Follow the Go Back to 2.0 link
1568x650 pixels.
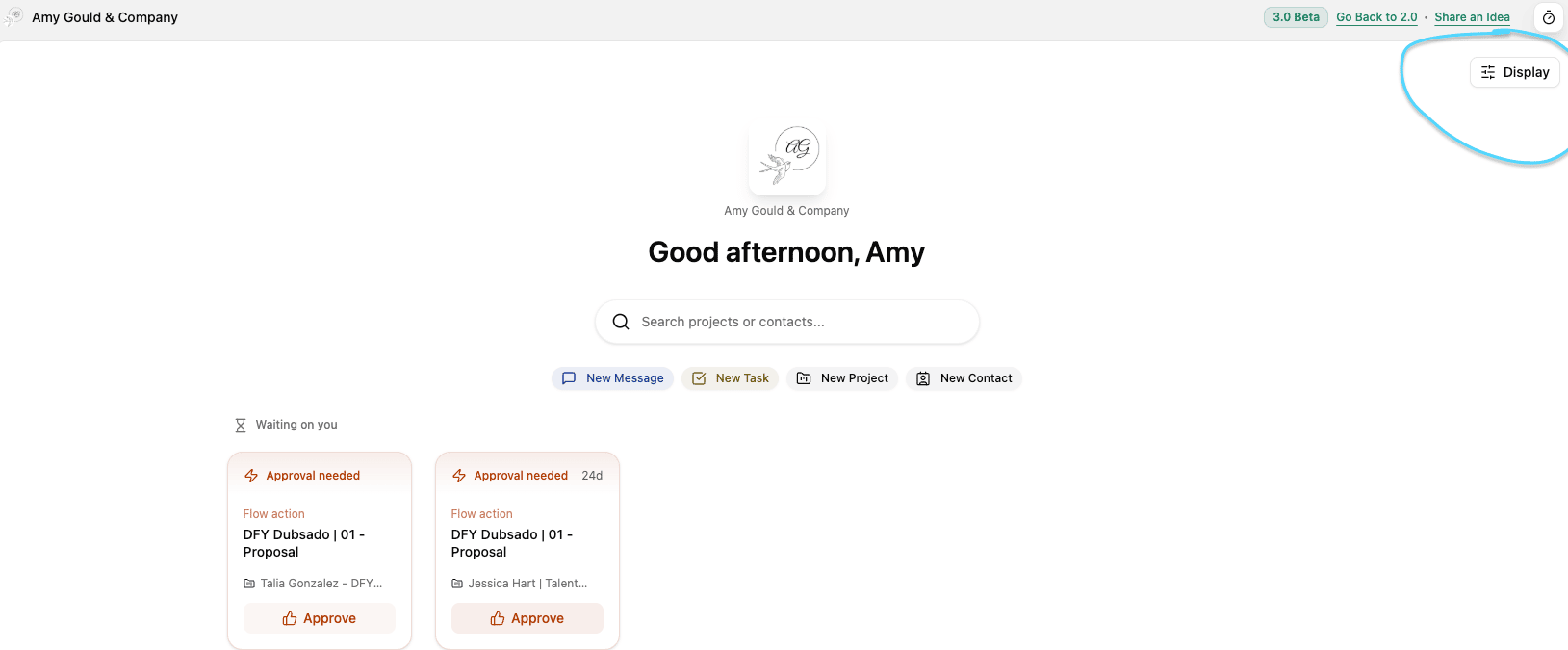(1376, 17)
